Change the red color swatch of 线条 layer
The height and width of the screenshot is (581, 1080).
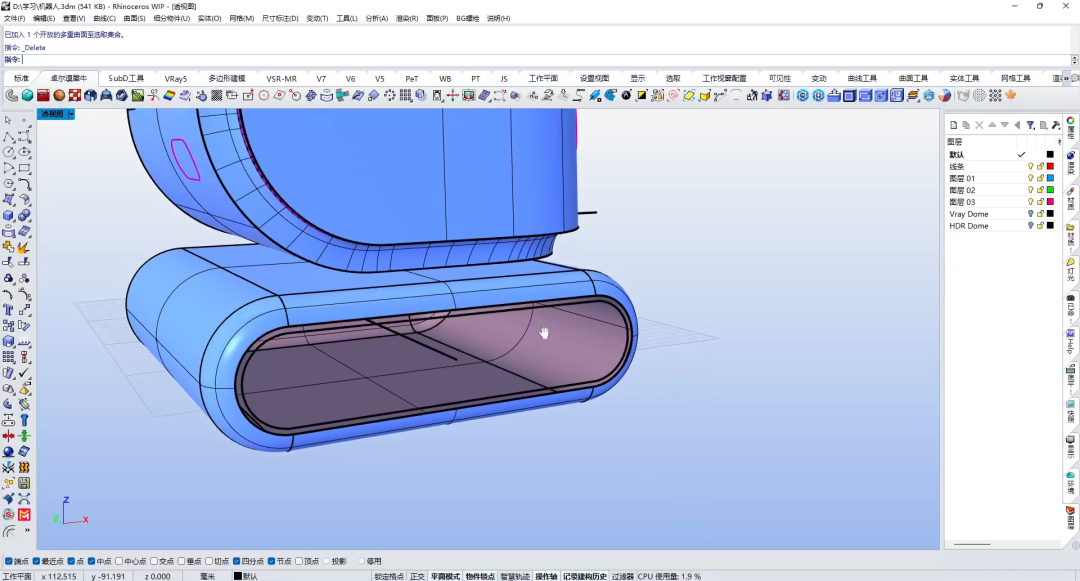(x=1050, y=167)
